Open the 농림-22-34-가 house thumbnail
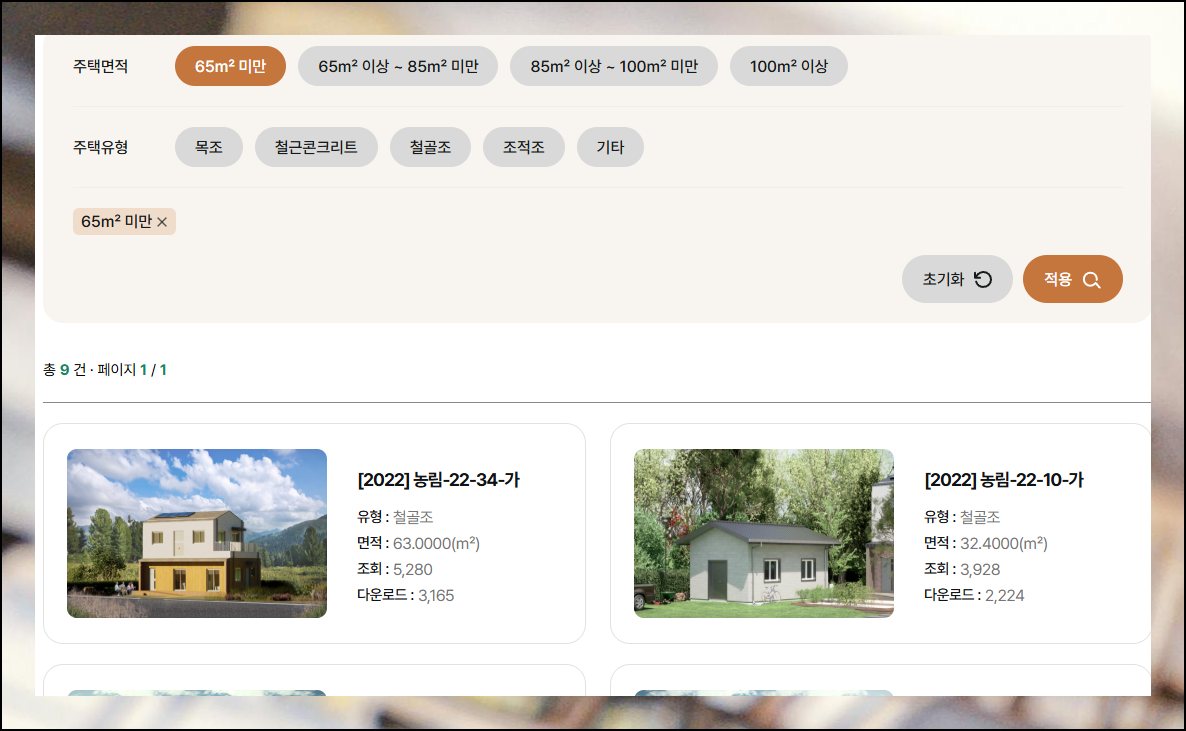This screenshot has width=1186, height=731. (197, 533)
